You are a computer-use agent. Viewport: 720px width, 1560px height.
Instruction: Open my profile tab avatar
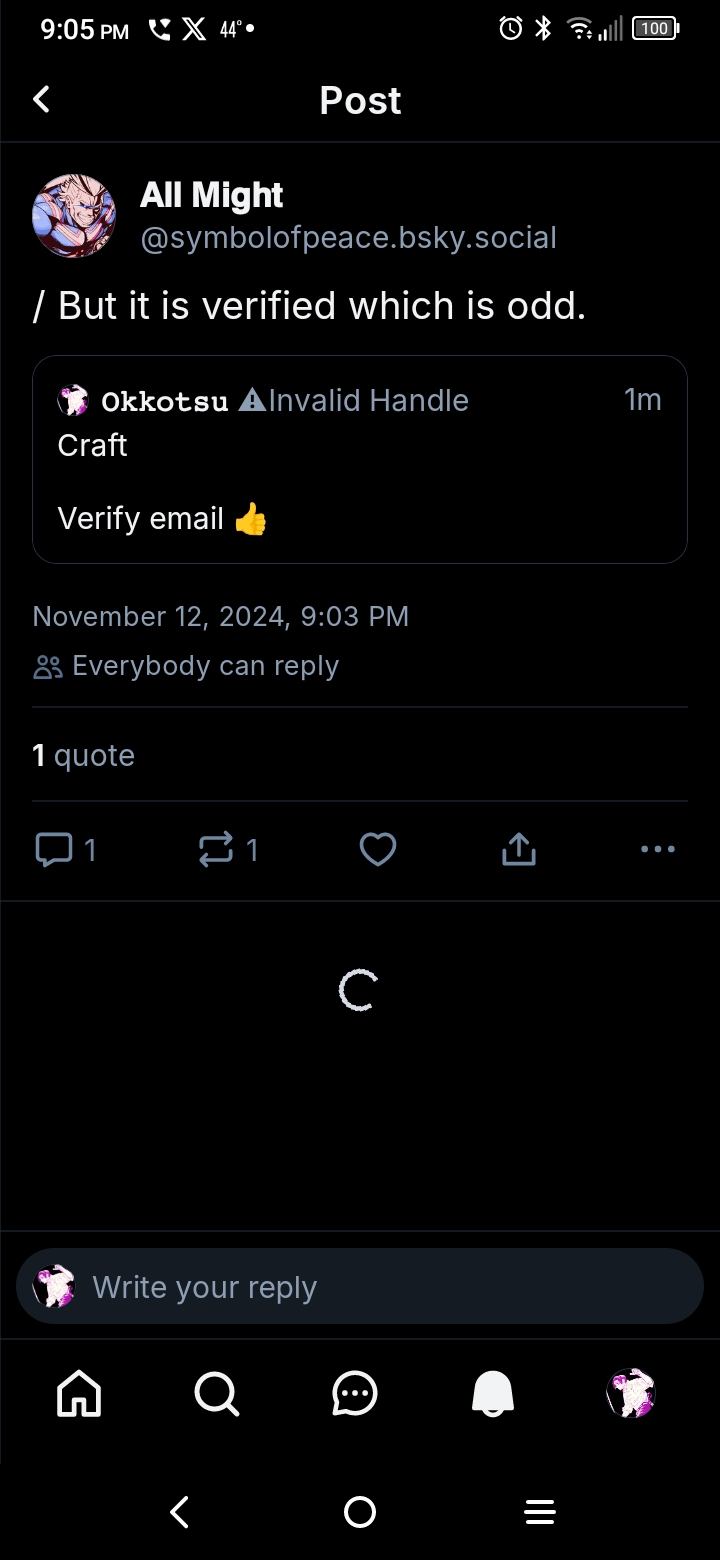(x=630, y=1393)
